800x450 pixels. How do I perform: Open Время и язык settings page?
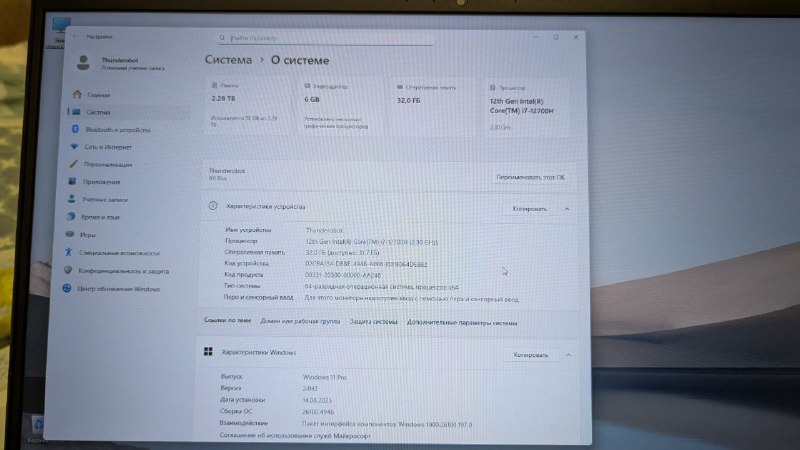[101, 217]
